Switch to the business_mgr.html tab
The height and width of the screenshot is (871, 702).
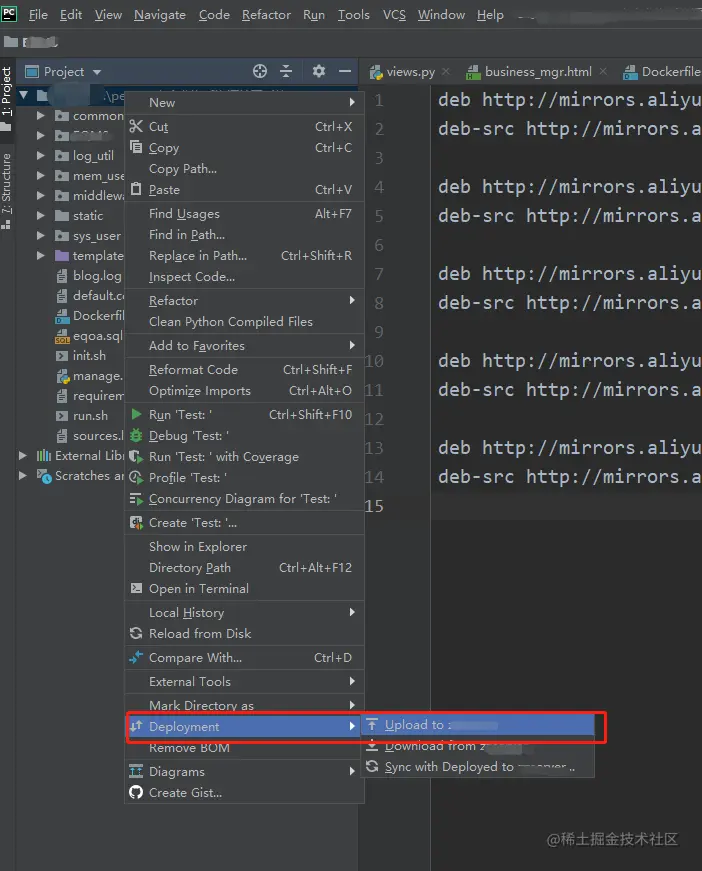click(538, 72)
